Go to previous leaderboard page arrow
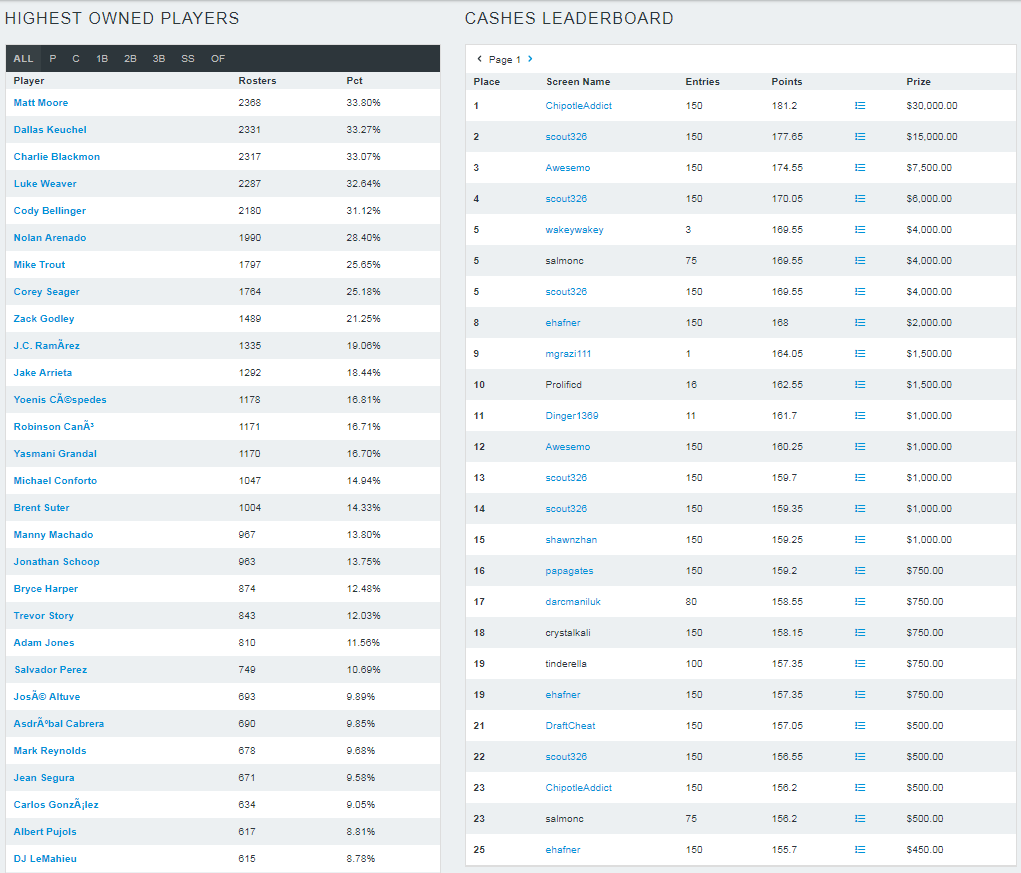This screenshot has height=873, width=1021. (x=479, y=59)
